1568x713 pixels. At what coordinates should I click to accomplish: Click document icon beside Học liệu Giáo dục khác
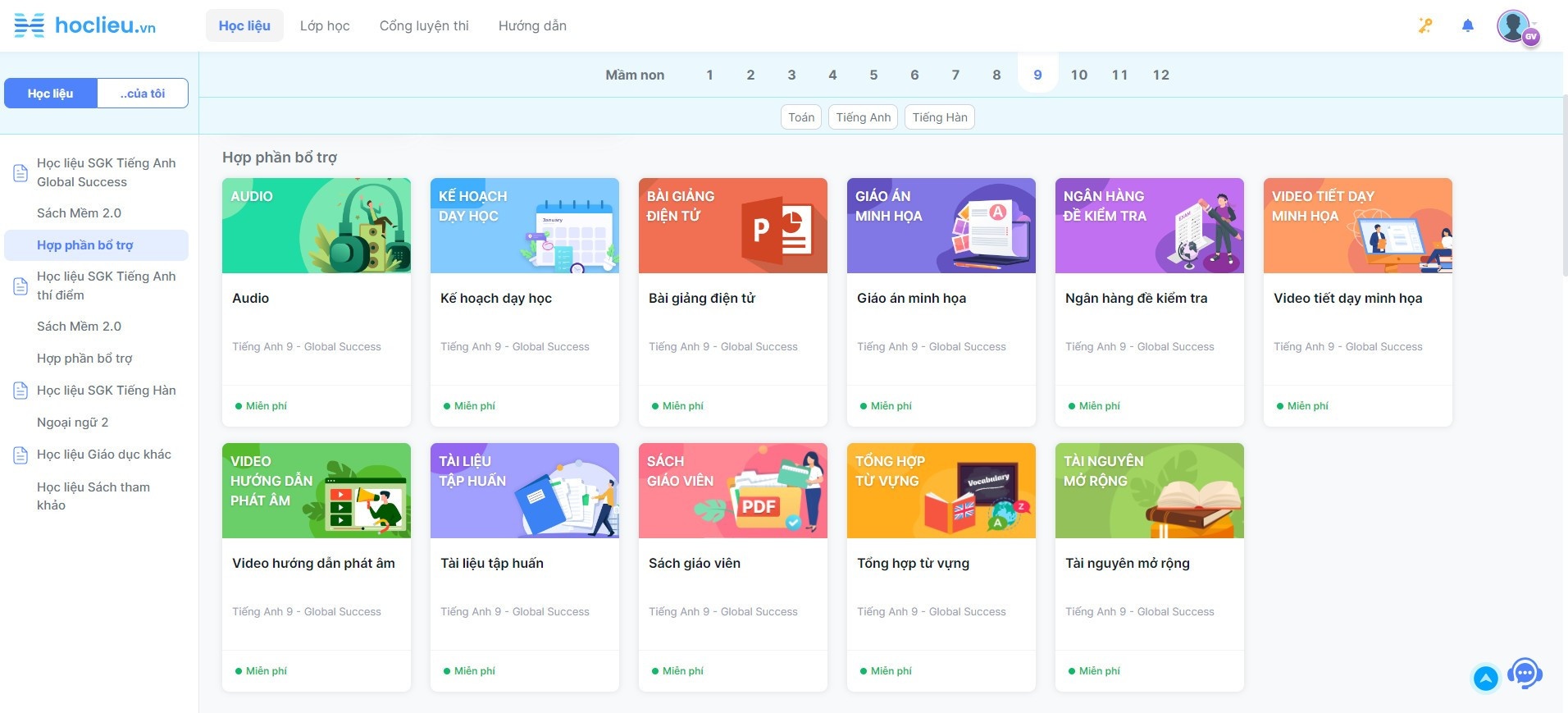click(21, 455)
